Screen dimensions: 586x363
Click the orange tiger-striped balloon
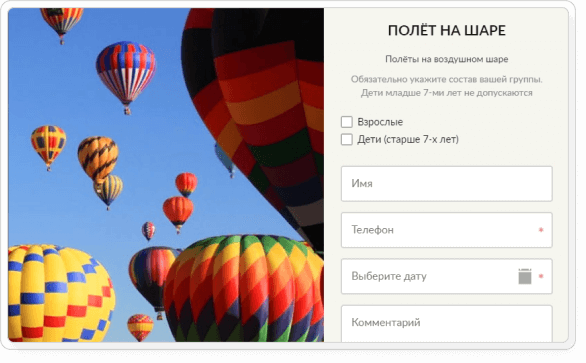click(98, 159)
